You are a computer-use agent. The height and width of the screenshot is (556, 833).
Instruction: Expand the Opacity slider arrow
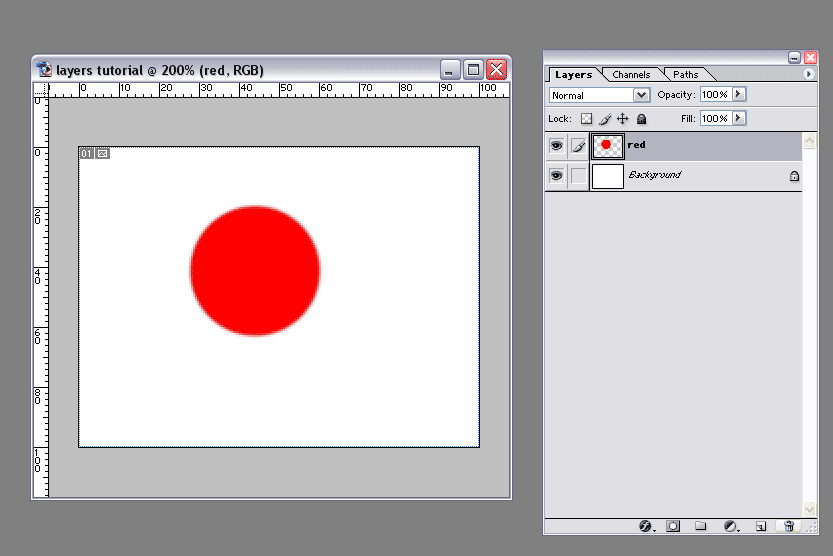point(739,94)
